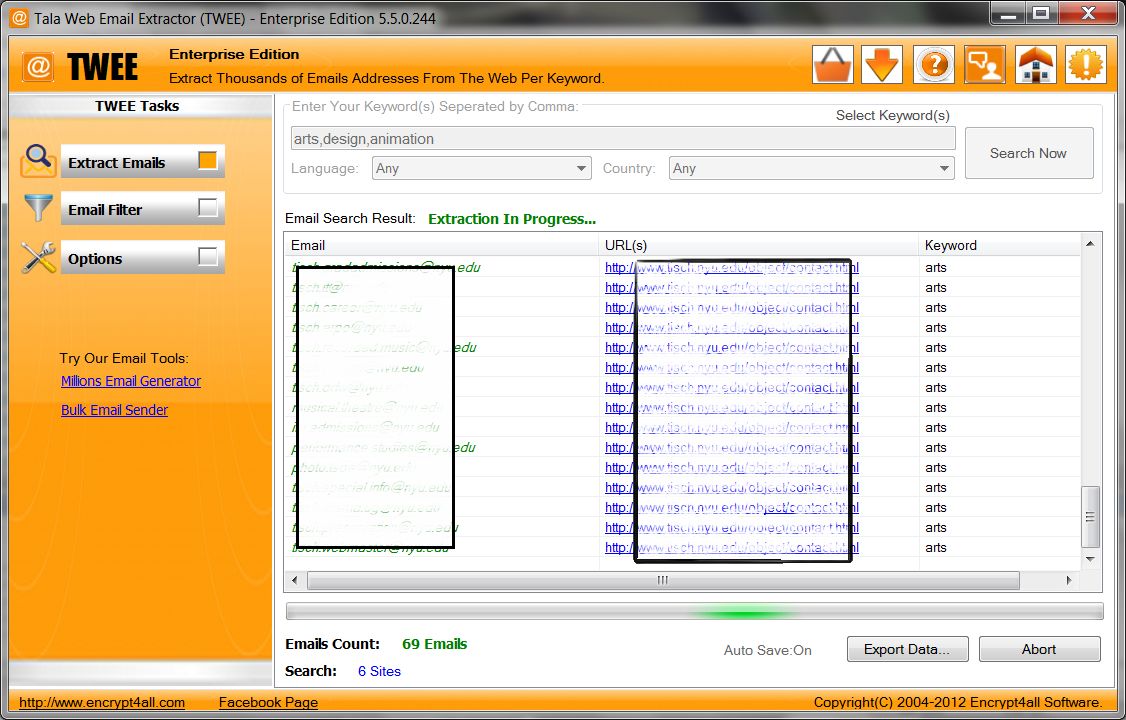Visit the http://www.encrypt4all.com link
1126x720 pixels.
pos(102,702)
